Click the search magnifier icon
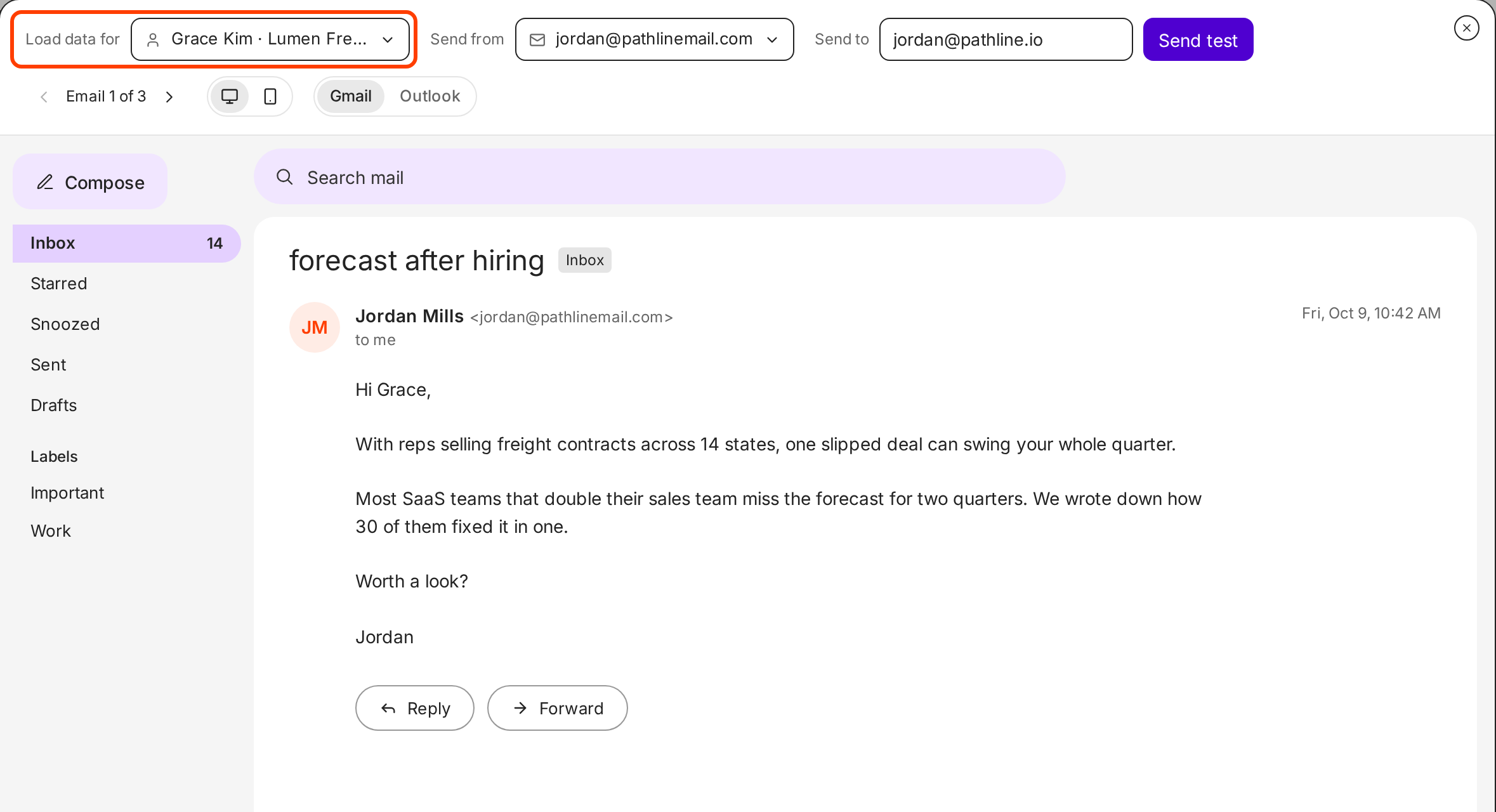 pos(285,177)
